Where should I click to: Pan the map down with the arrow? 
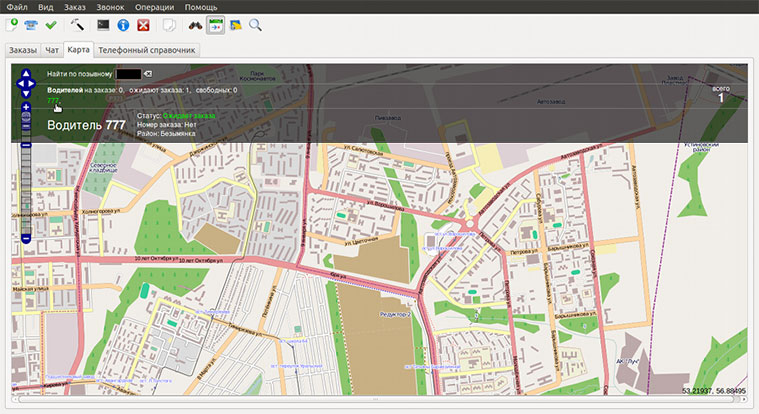point(26,93)
